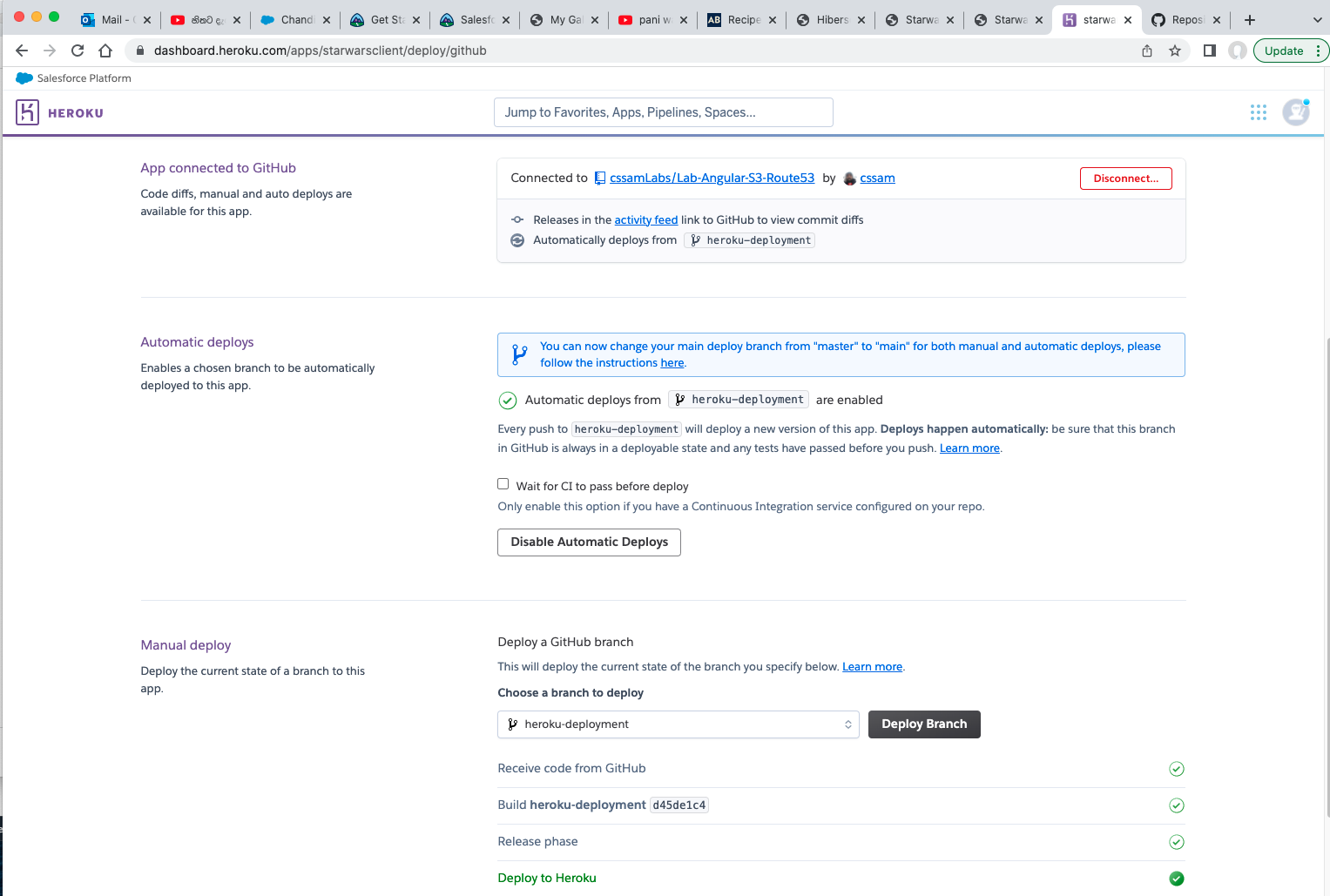The image size is (1330, 896).
Task: Open the Chrome menu three dots
Action: click(x=1319, y=51)
